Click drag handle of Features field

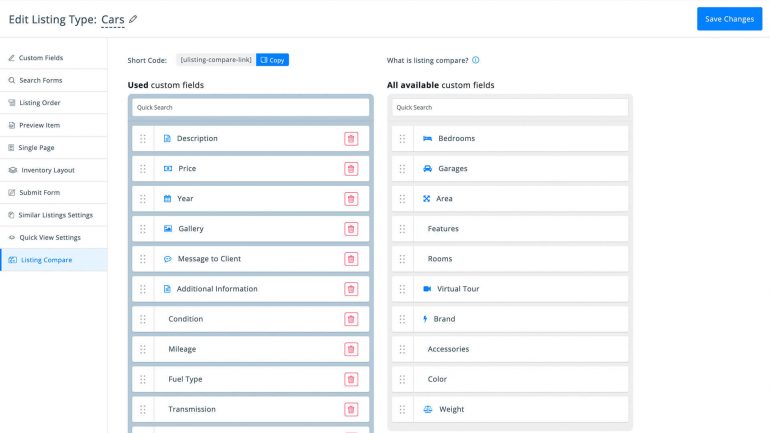click(x=402, y=229)
